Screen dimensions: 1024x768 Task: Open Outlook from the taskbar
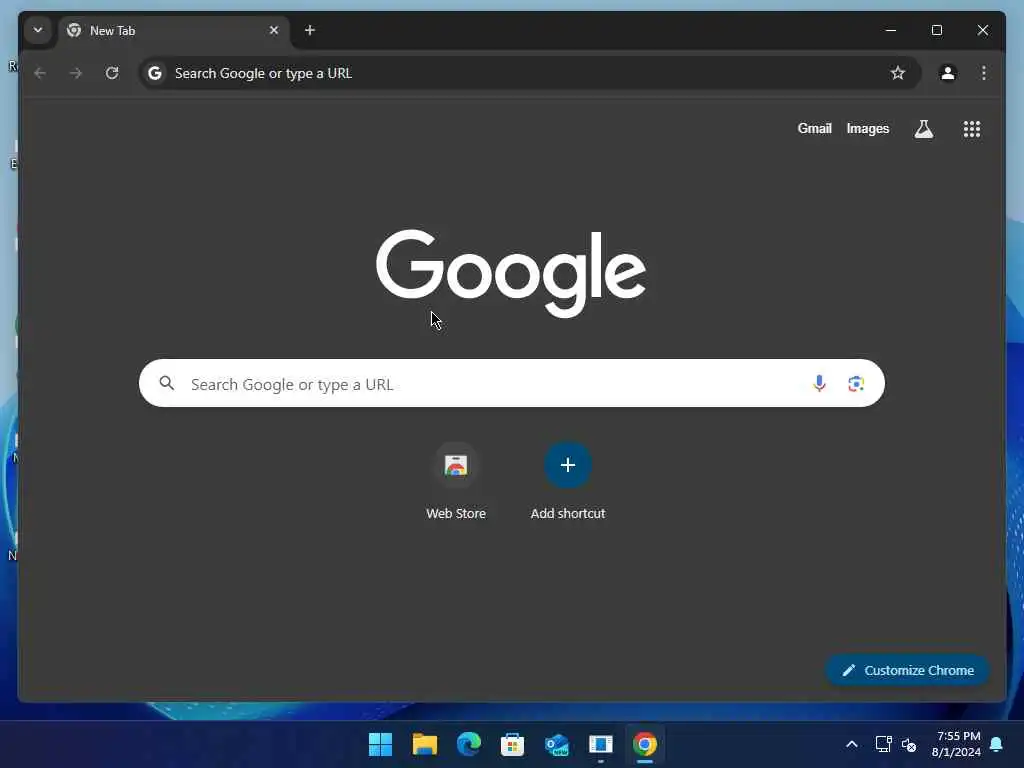(x=556, y=744)
